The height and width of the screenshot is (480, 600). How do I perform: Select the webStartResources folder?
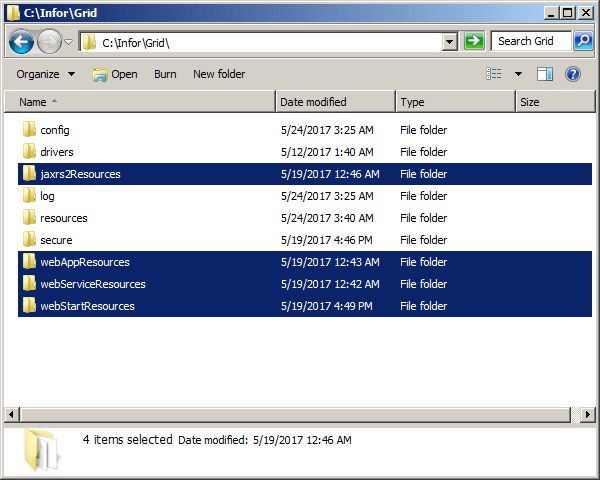click(87, 306)
